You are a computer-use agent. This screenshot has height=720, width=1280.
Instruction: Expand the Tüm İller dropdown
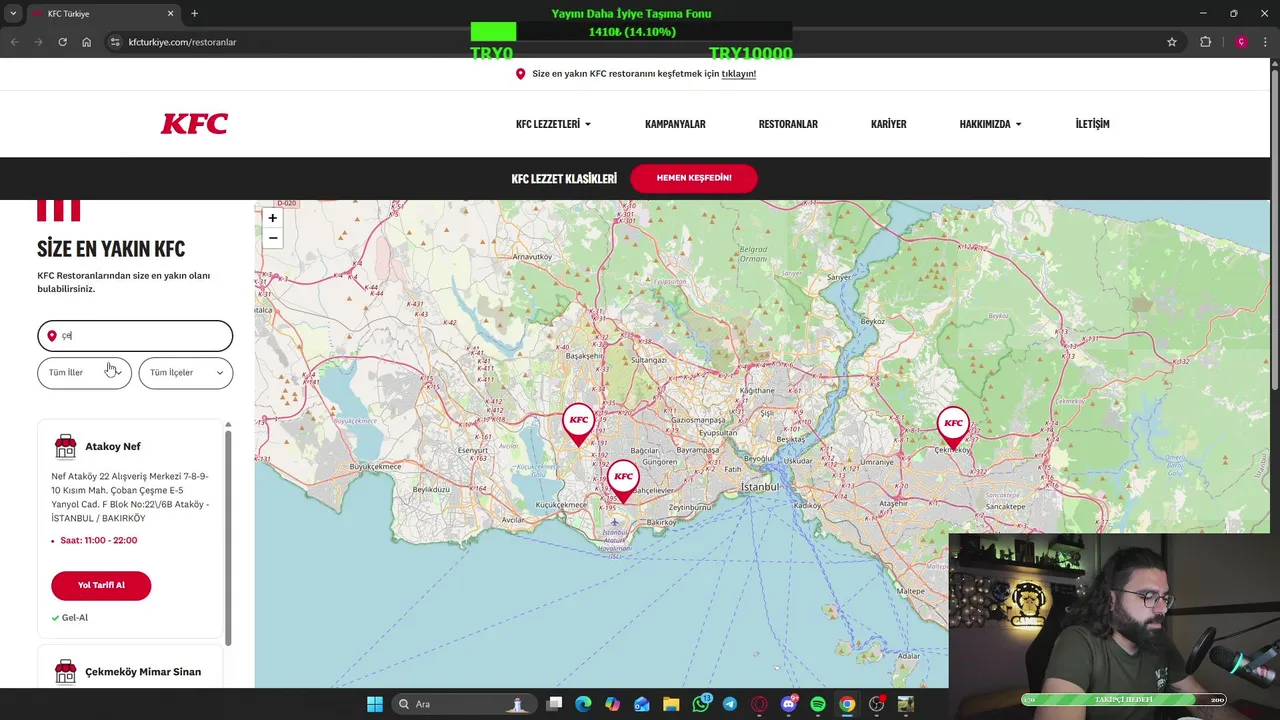(84, 373)
